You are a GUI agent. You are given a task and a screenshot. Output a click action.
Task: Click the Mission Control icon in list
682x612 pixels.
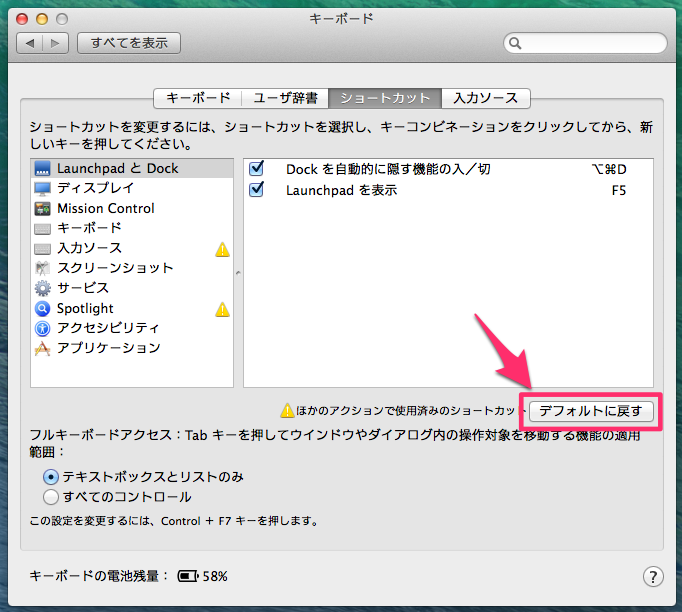click(43, 208)
